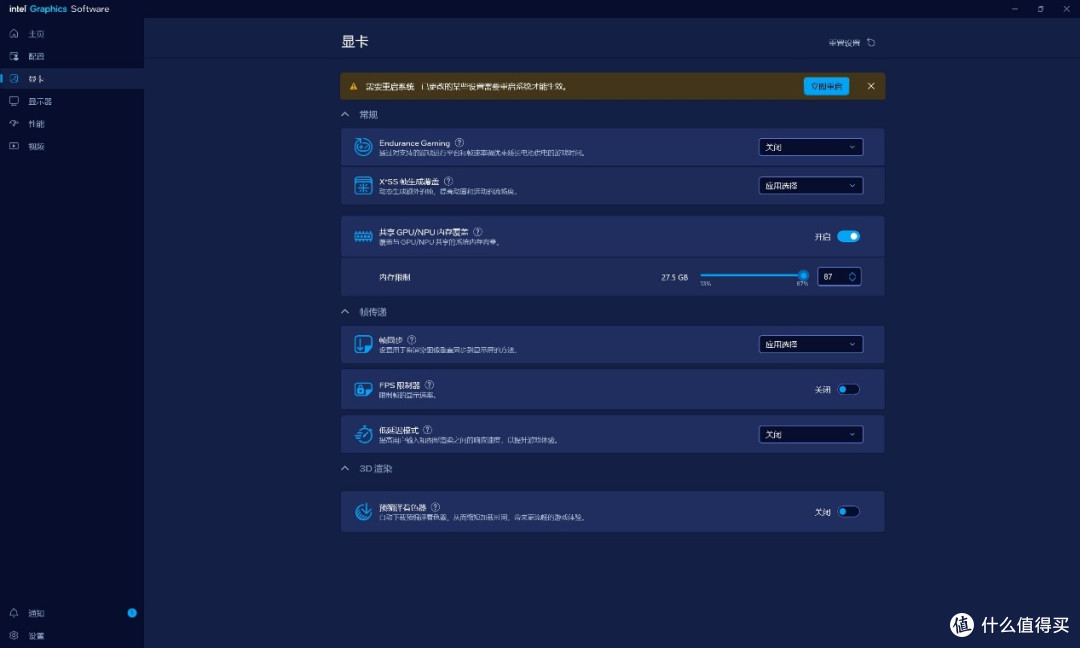The image size is (1080, 648).
Task: Dismiss the restart required banner
Action: point(871,86)
